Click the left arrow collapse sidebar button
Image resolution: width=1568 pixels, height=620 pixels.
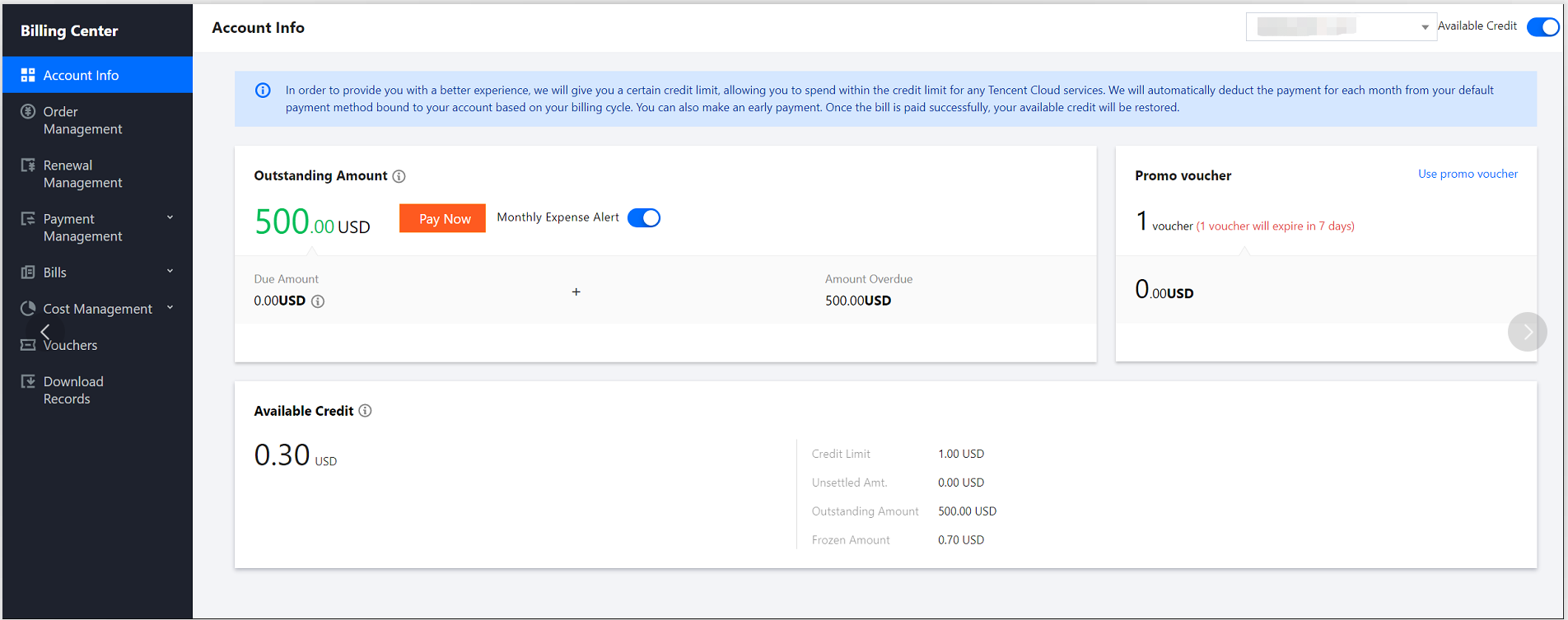click(45, 332)
